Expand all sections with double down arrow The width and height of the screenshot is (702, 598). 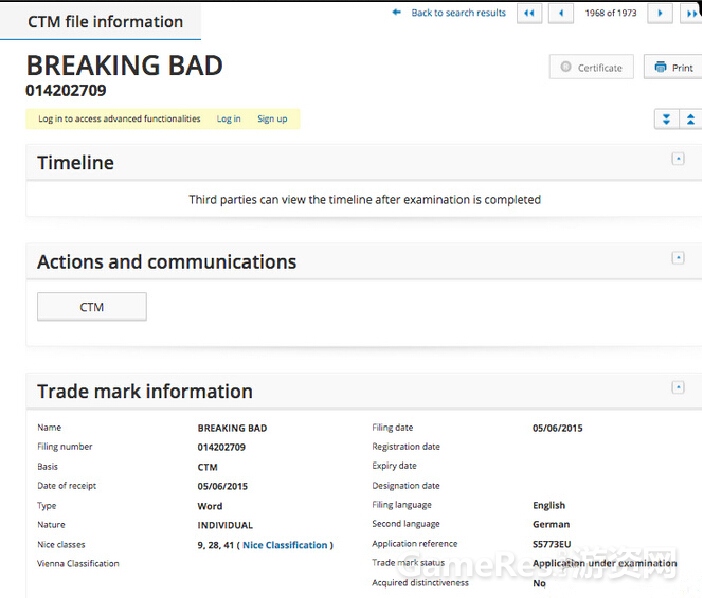tap(666, 119)
